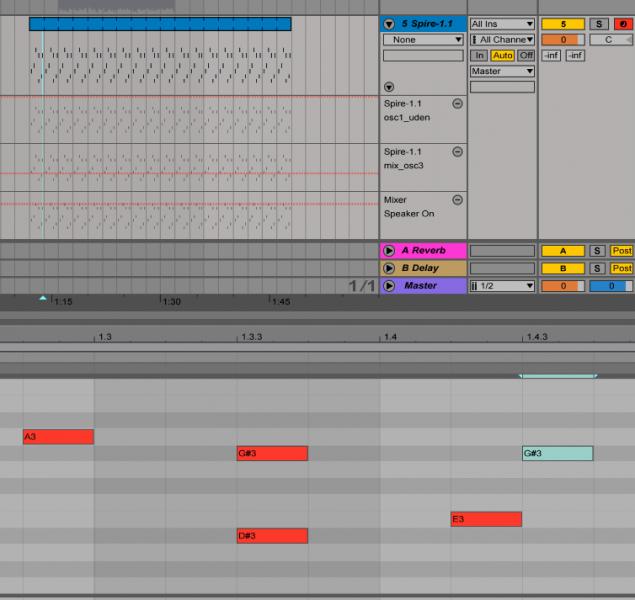635x600 pixels.
Task: Set monitor to Off
Action: [x=526, y=55]
